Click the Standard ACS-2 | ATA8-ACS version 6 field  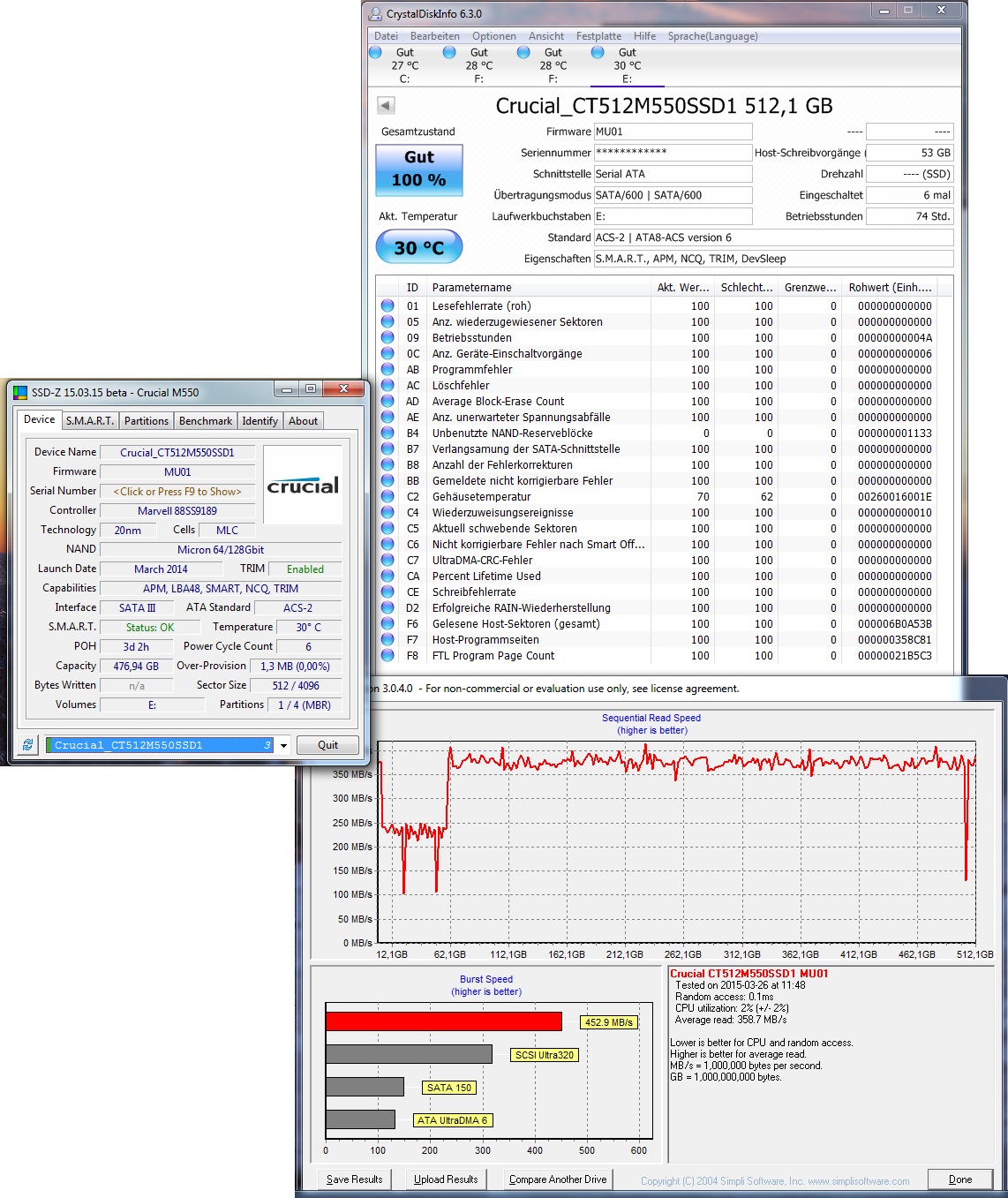[773, 237]
